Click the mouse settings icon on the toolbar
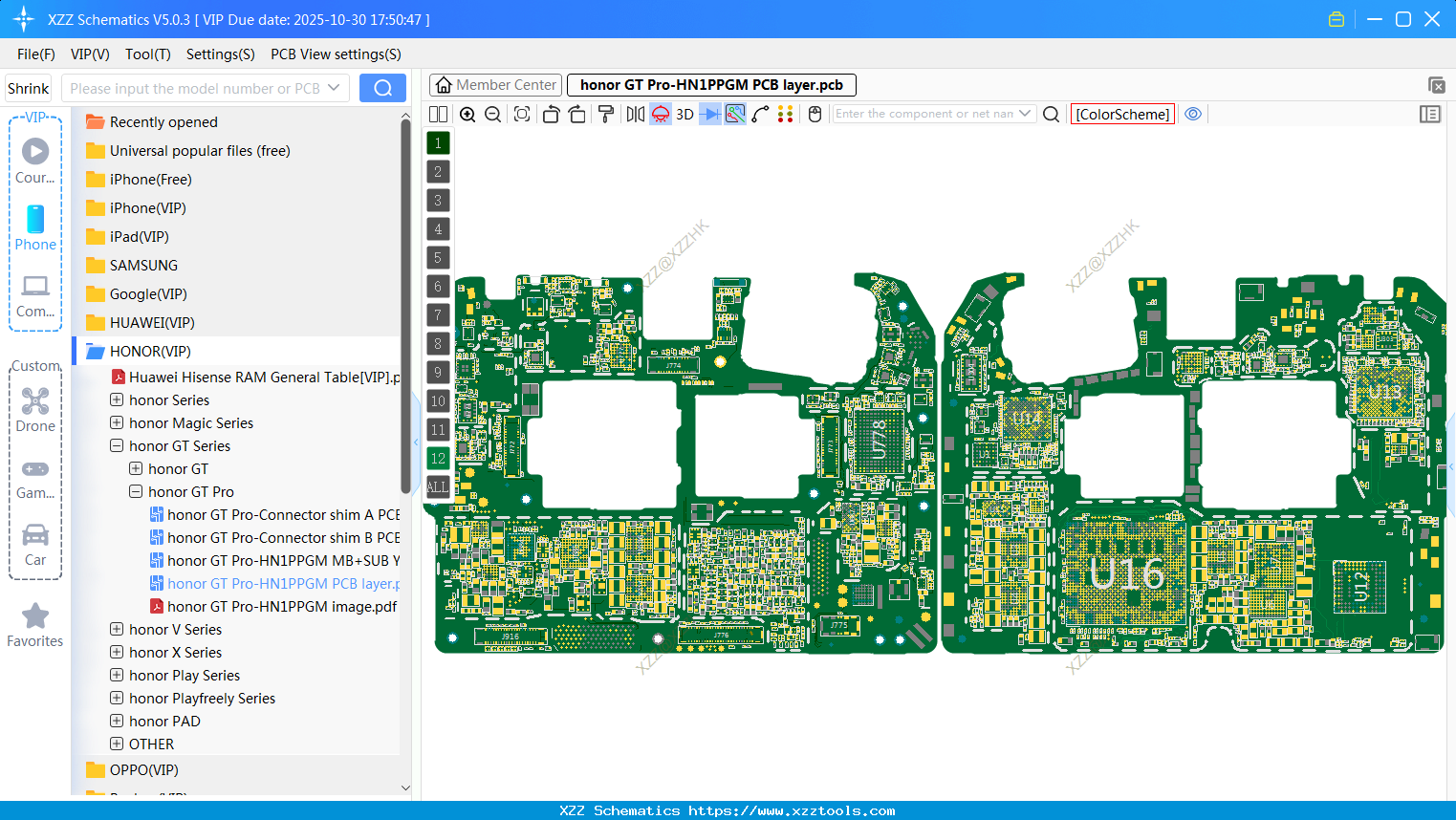 click(x=814, y=114)
